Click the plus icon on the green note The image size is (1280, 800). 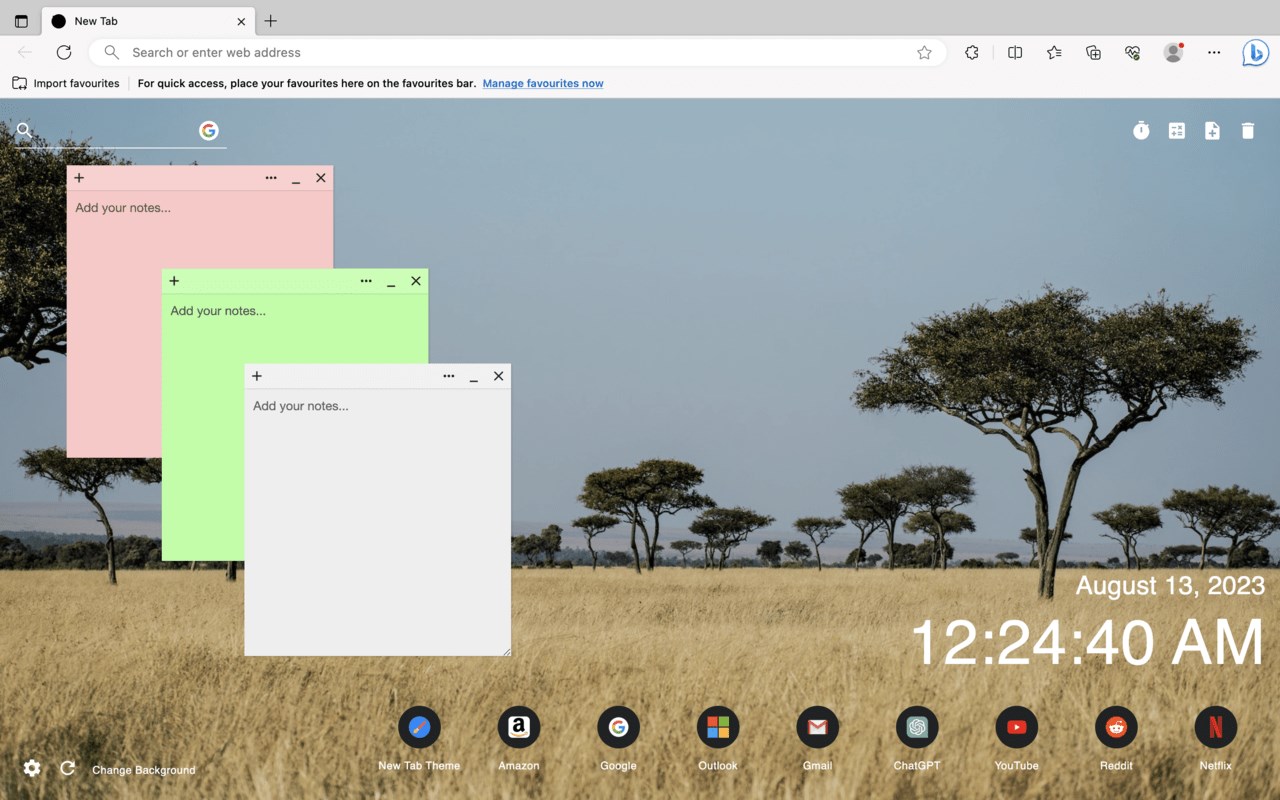pyautogui.click(x=174, y=281)
